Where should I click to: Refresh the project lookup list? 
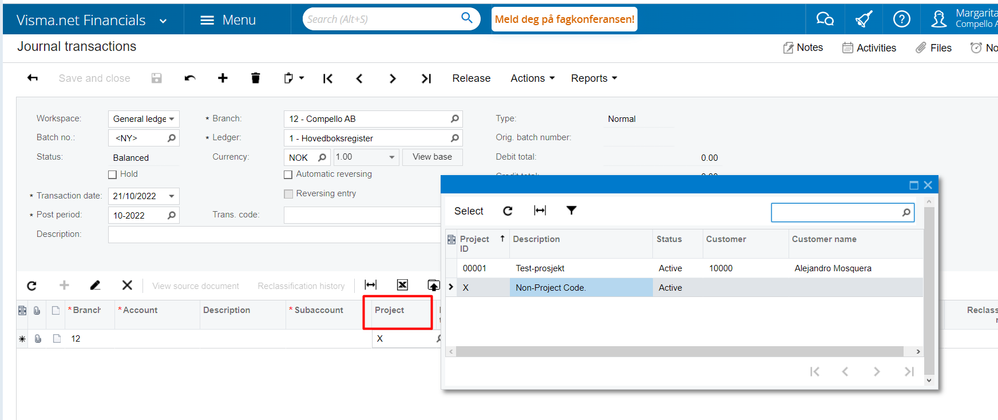click(508, 211)
